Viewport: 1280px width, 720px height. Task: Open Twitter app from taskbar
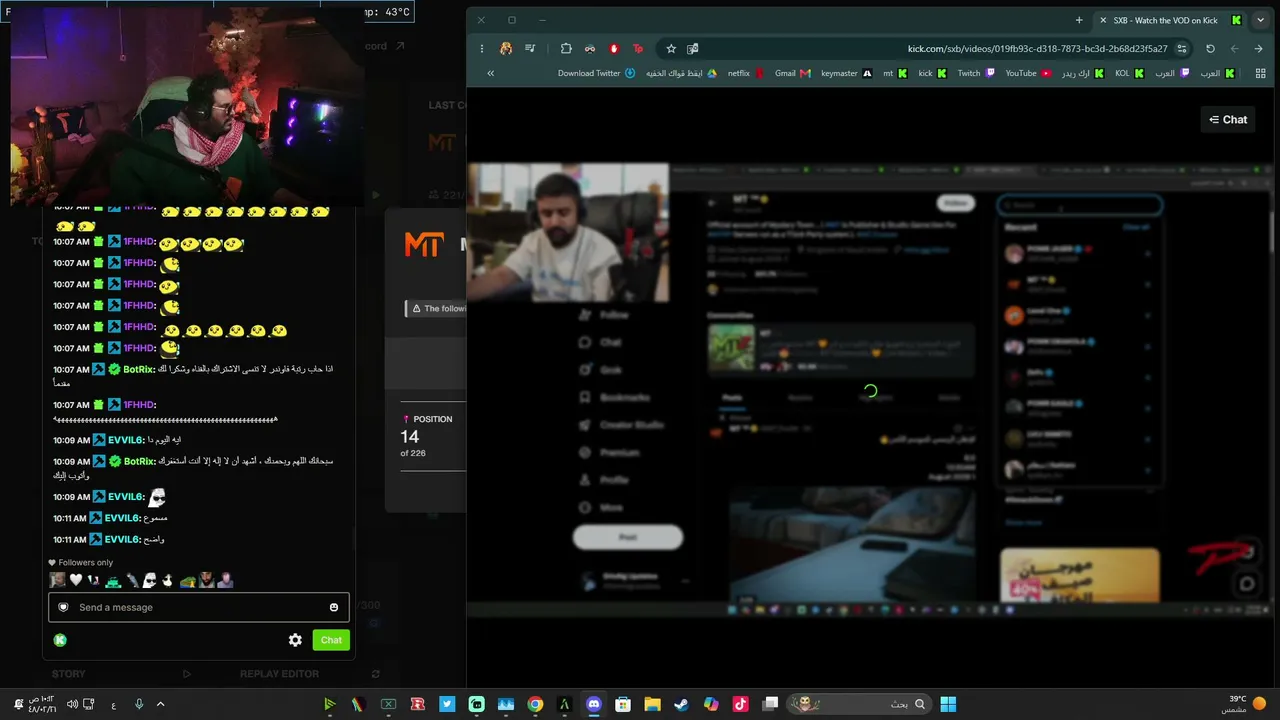pos(447,704)
